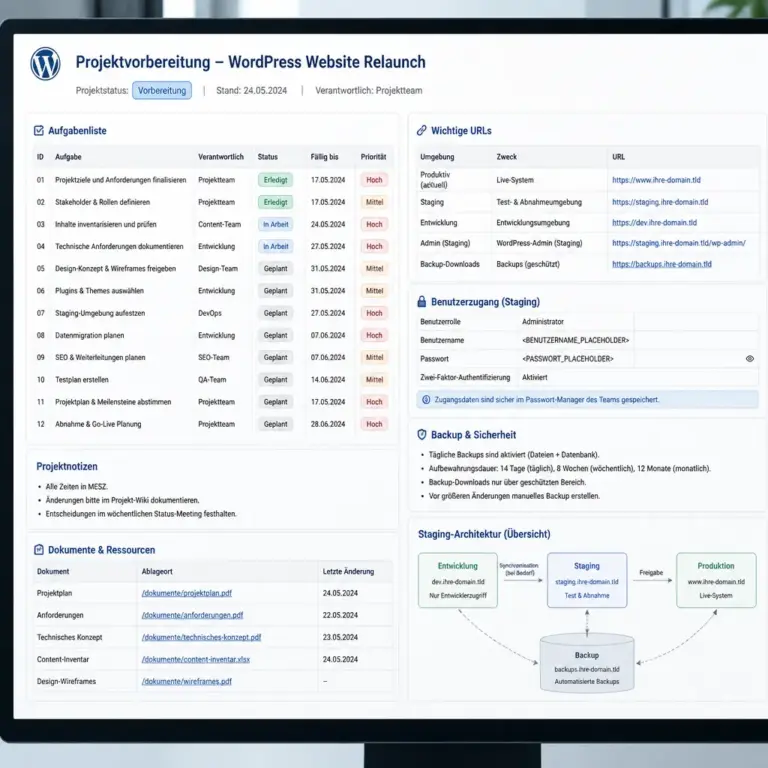Click the Freigabe arrow label in diagram

(651, 573)
